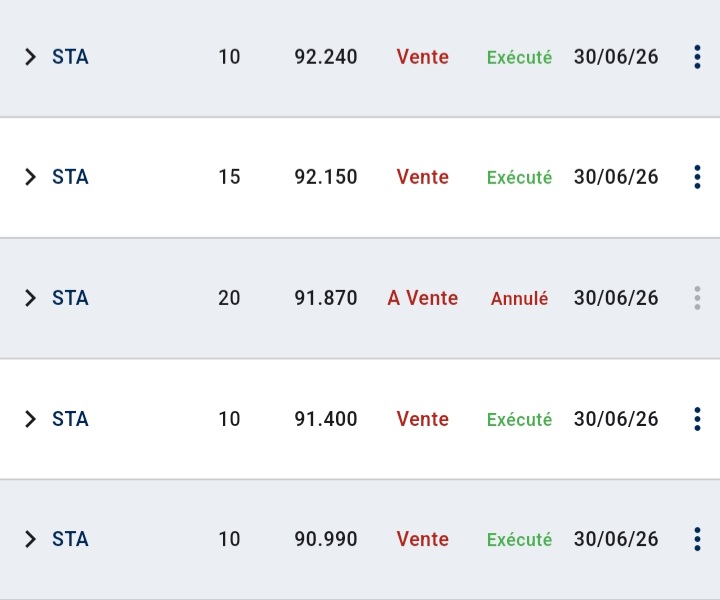
Task: Select the Annulé status label
Action: 519,298
